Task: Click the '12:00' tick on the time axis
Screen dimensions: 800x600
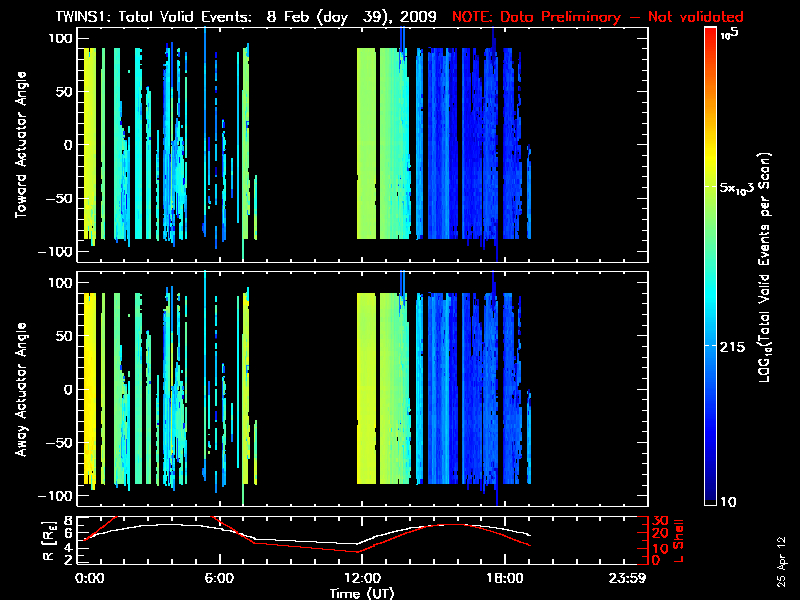Action: click(x=360, y=579)
